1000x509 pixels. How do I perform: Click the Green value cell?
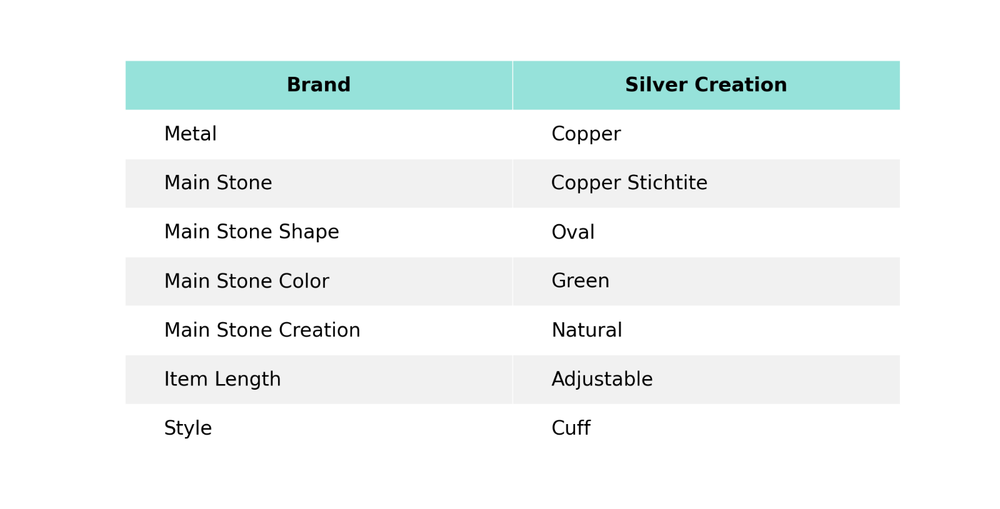point(580,281)
